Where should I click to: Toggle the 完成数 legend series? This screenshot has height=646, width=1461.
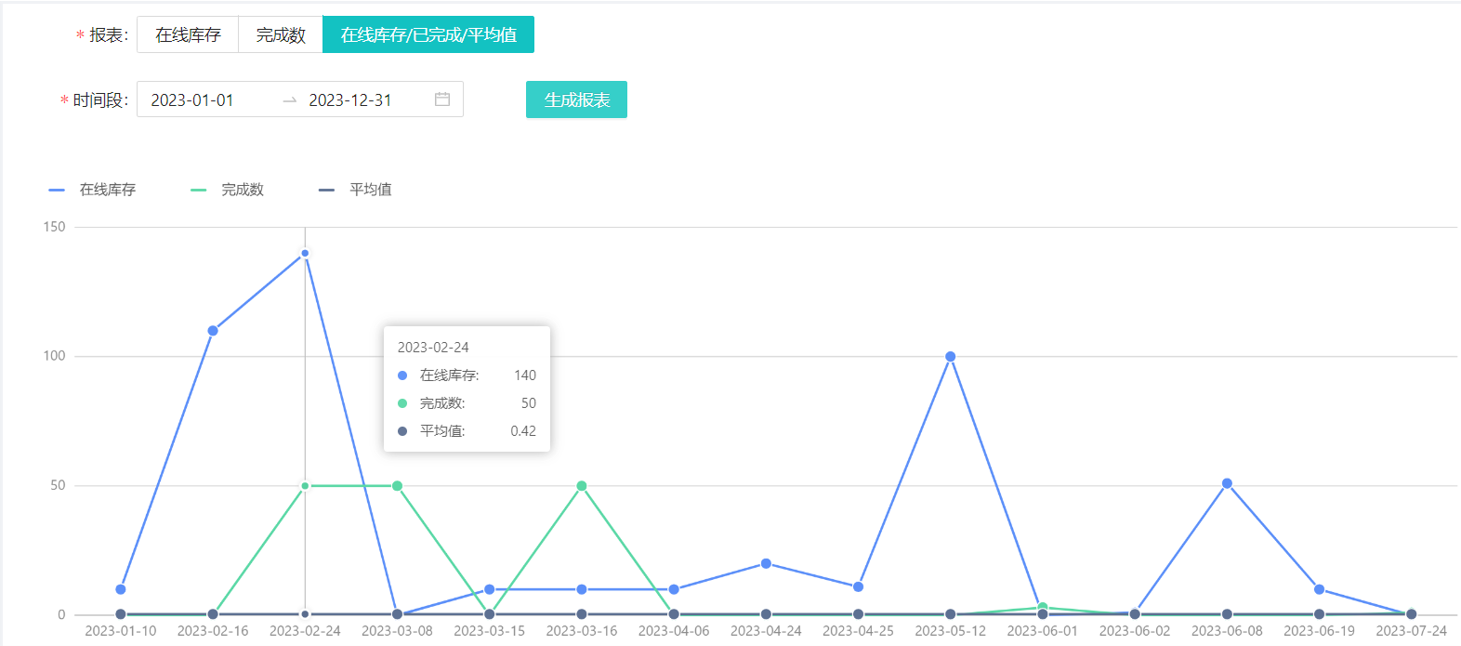pos(228,189)
